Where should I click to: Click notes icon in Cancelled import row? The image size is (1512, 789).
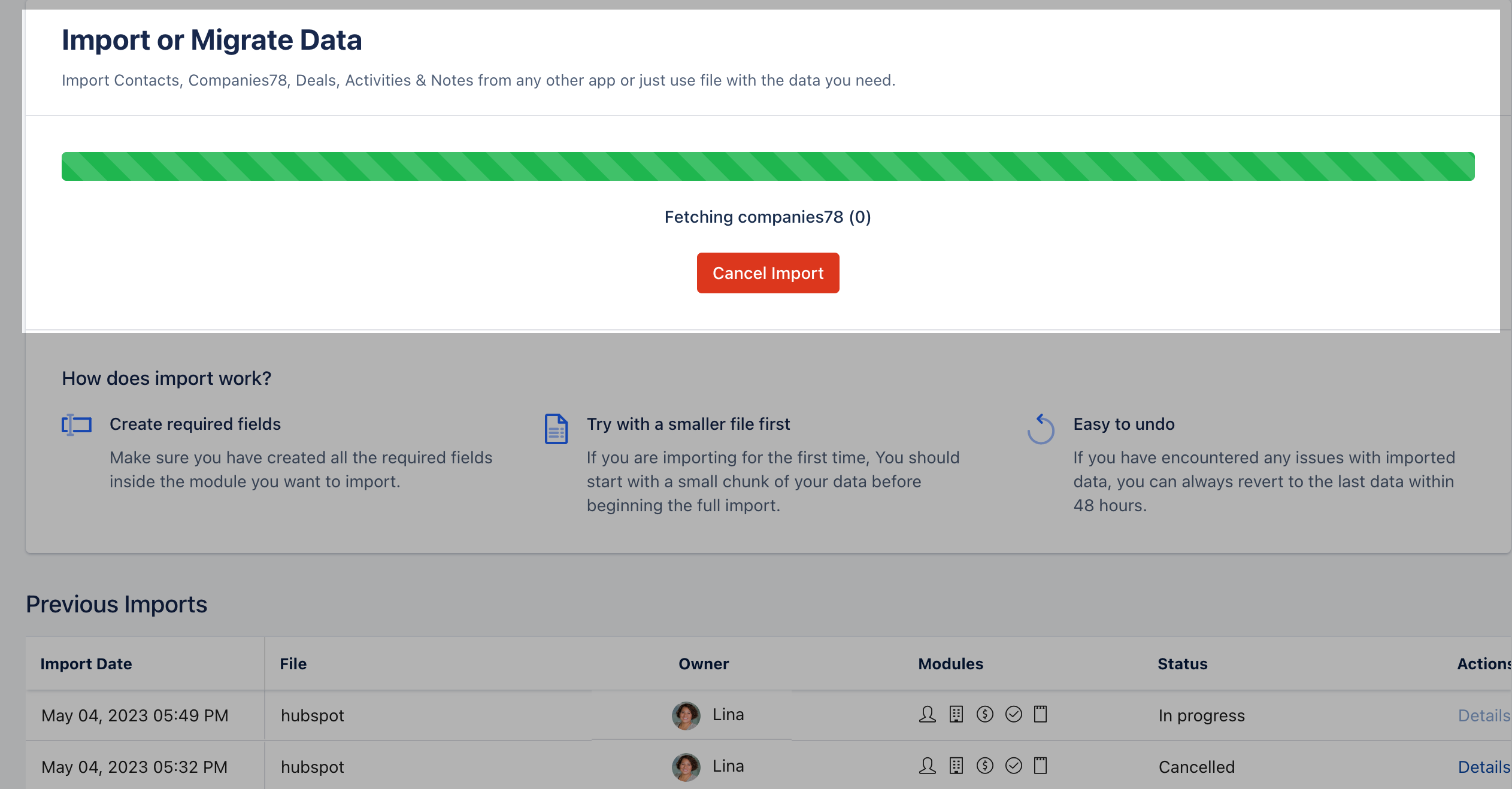click(x=1041, y=766)
